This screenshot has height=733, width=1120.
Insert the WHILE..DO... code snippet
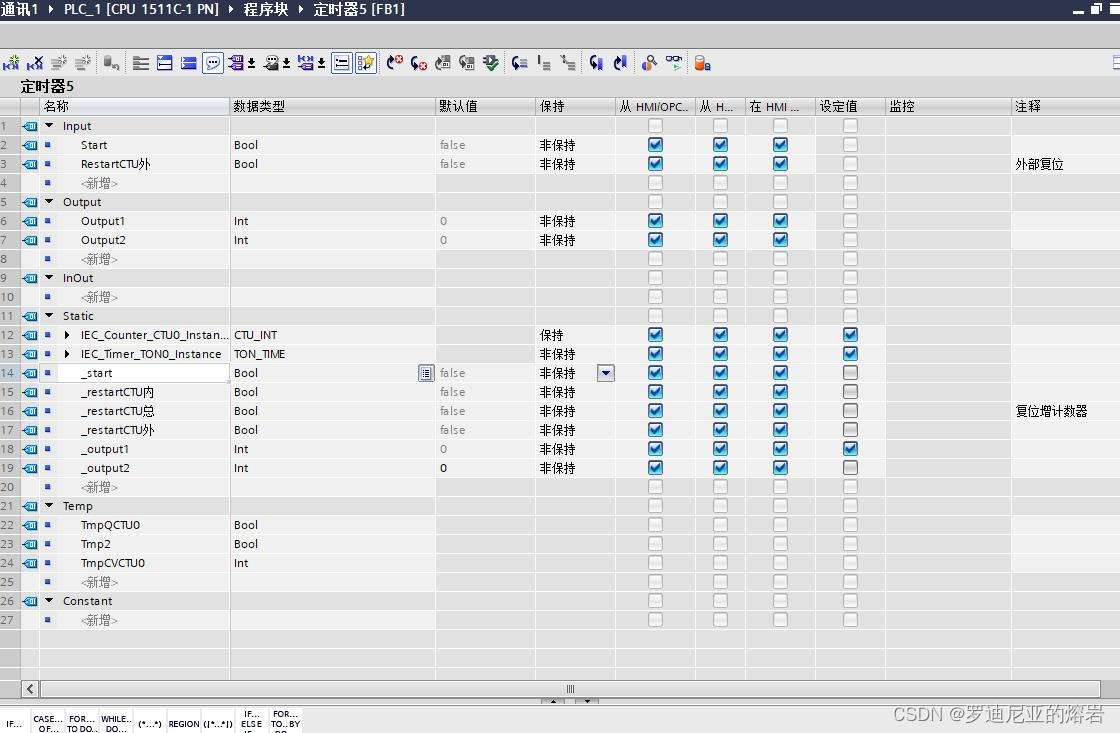[x=116, y=723]
